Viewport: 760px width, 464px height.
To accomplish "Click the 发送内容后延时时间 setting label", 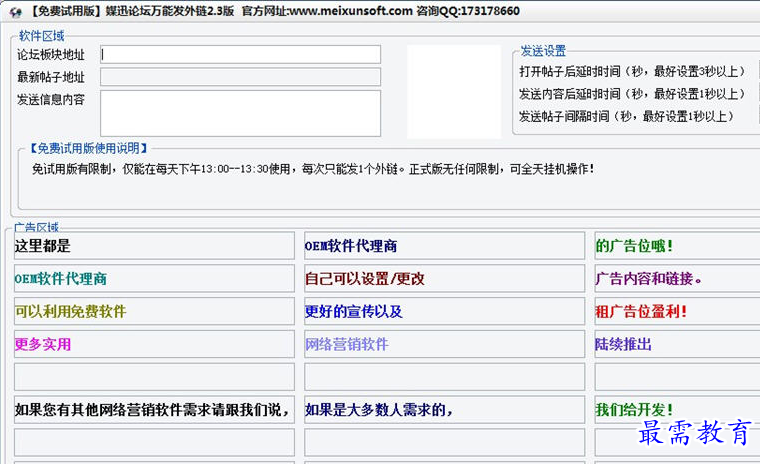I will pos(632,94).
